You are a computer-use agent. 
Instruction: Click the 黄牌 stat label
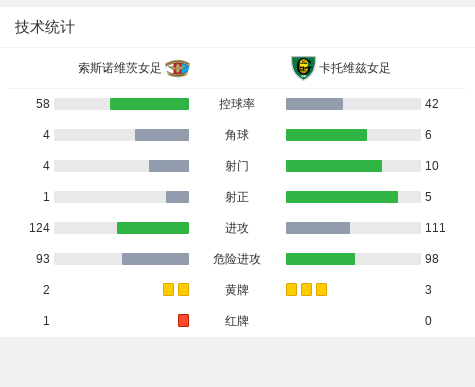(x=237, y=290)
